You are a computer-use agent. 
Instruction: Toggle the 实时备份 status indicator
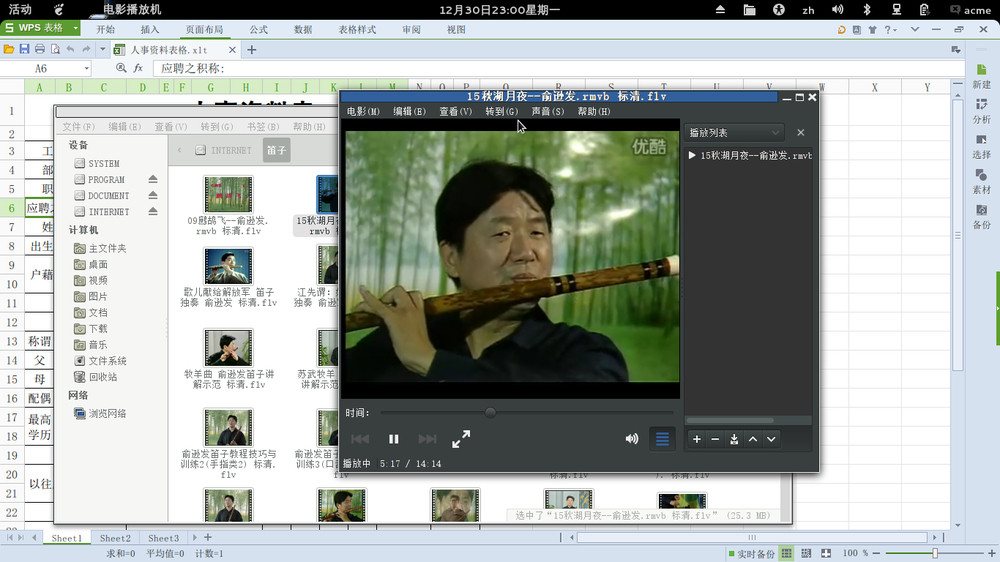[751, 554]
